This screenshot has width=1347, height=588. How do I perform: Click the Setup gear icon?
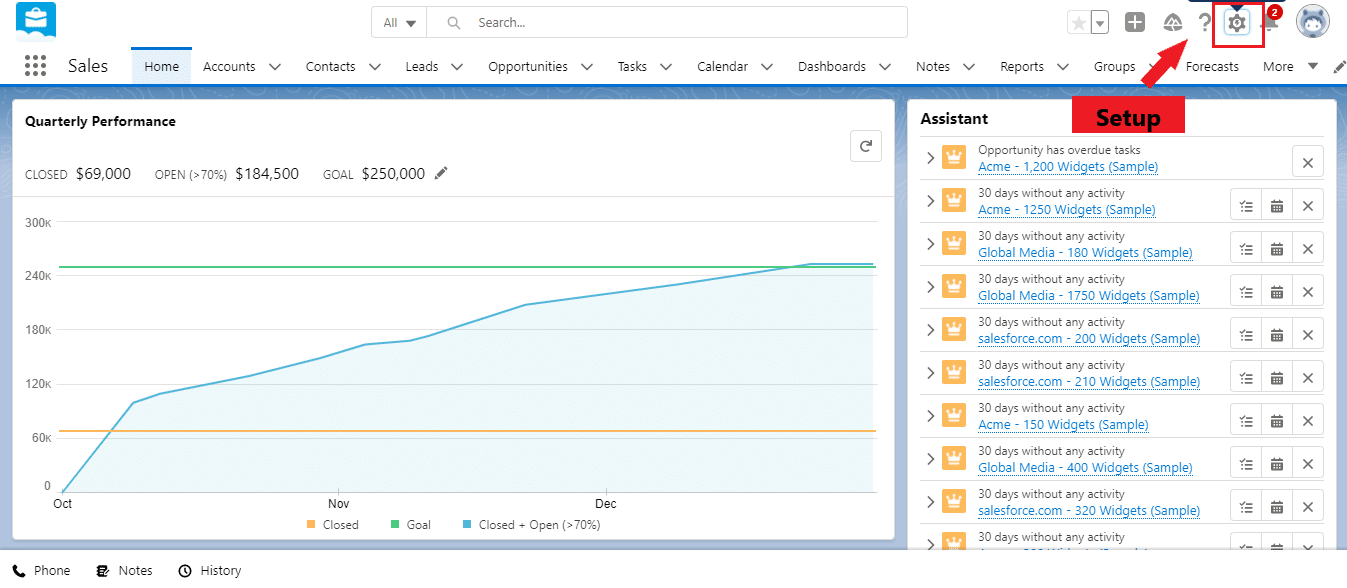pos(1237,22)
